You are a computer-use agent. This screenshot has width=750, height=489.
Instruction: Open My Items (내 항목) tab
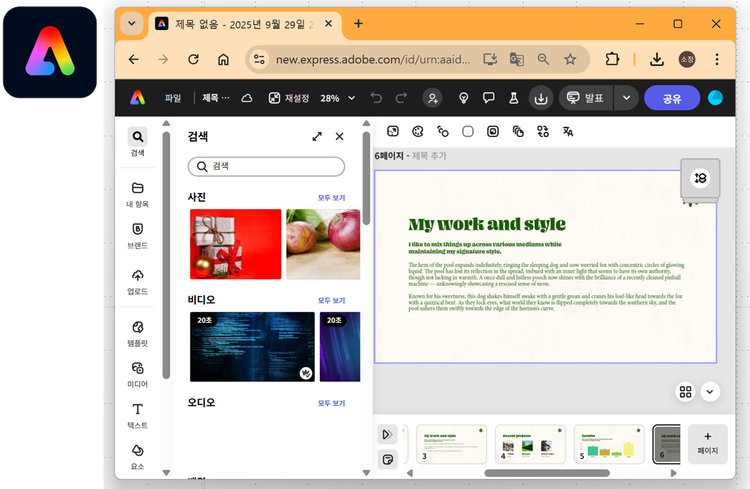pos(138,194)
